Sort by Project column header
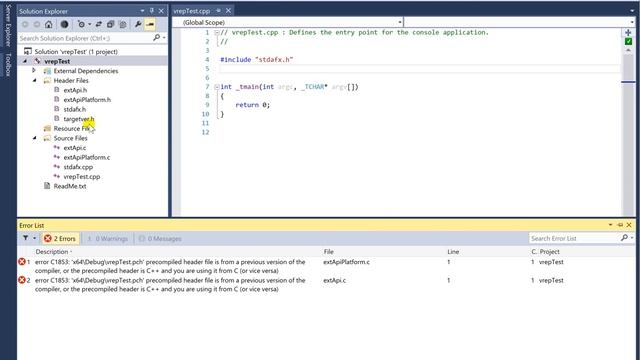This screenshot has width=640, height=360. [x=549, y=251]
